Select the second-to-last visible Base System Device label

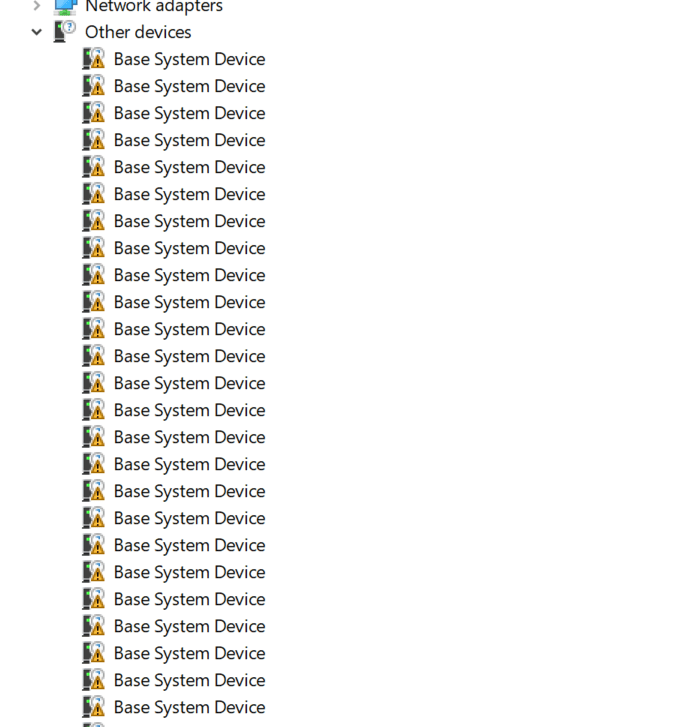point(189,680)
